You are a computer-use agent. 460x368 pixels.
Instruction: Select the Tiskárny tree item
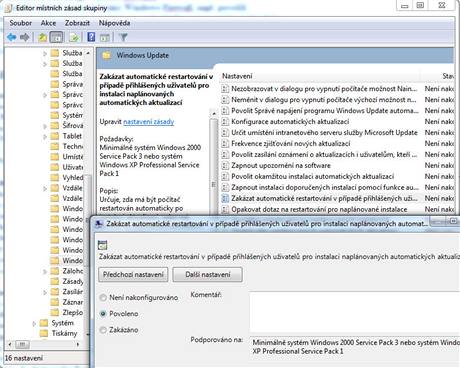tap(64, 333)
